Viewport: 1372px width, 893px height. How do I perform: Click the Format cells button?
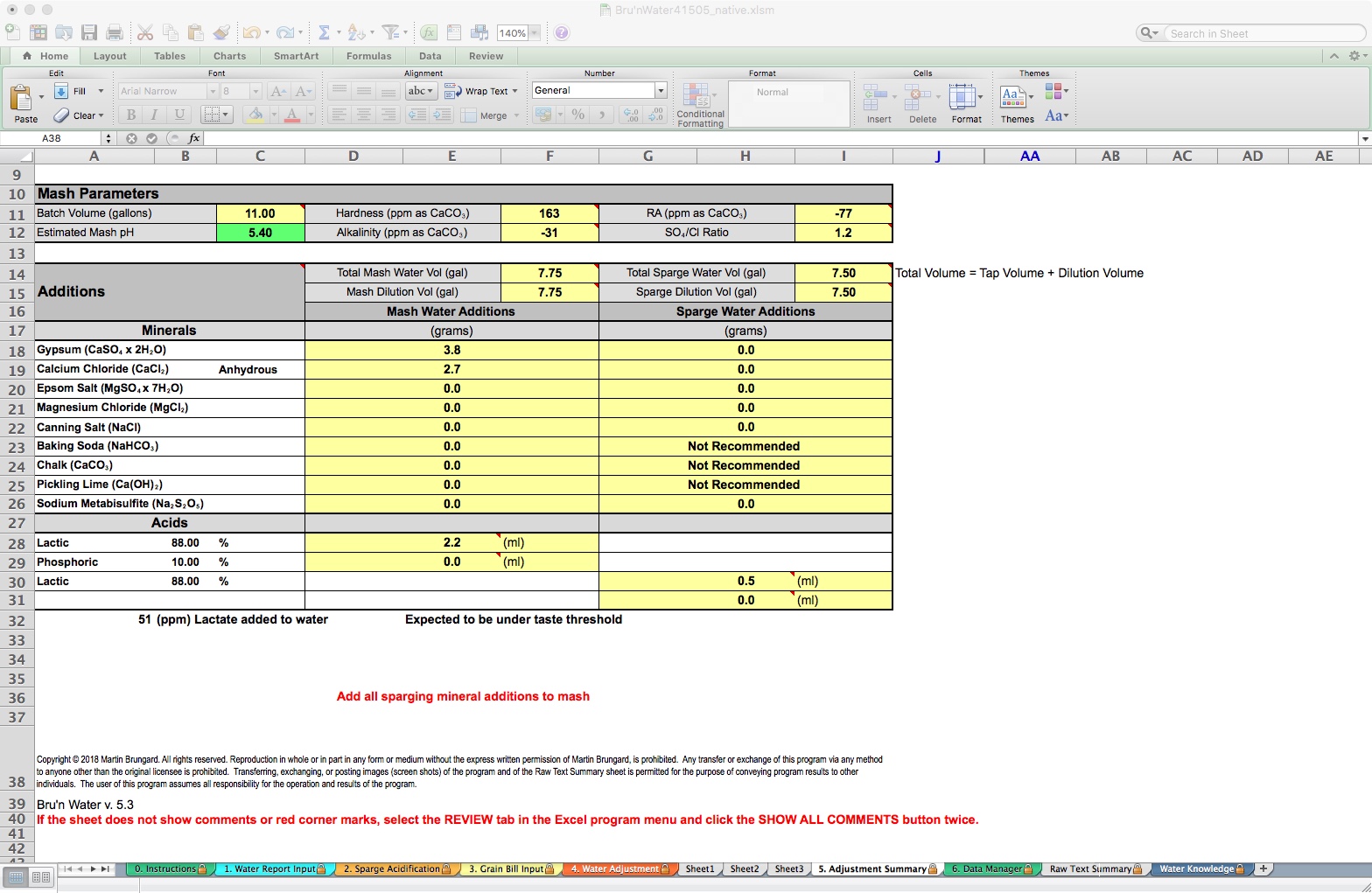(966, 102)
